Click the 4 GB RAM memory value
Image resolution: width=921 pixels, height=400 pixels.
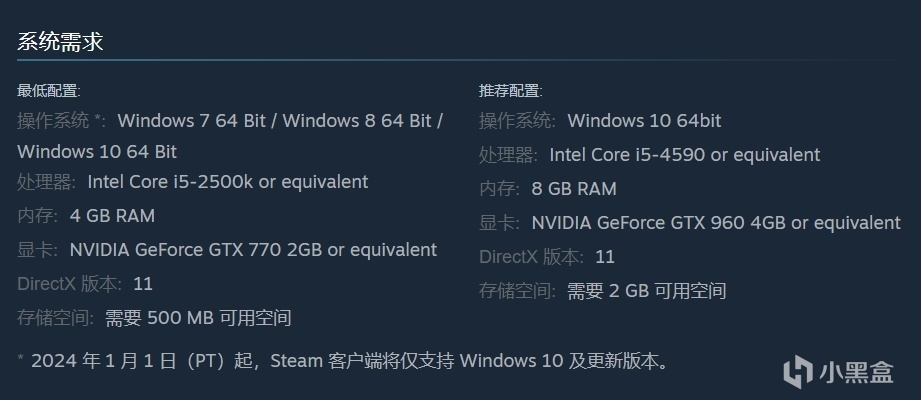pyautogui.click(x=112, y=216)
